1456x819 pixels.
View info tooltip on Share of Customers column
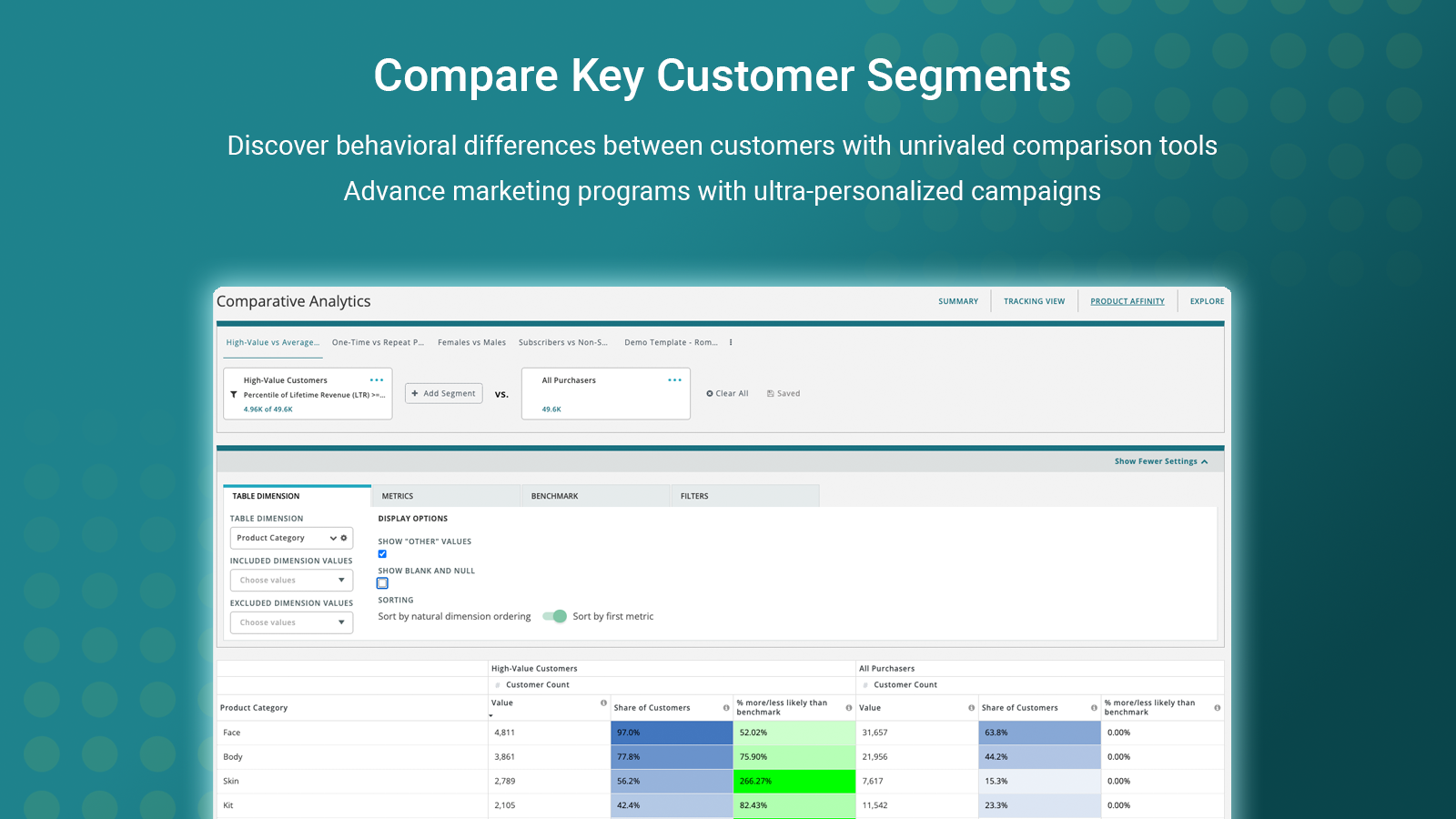728,707
